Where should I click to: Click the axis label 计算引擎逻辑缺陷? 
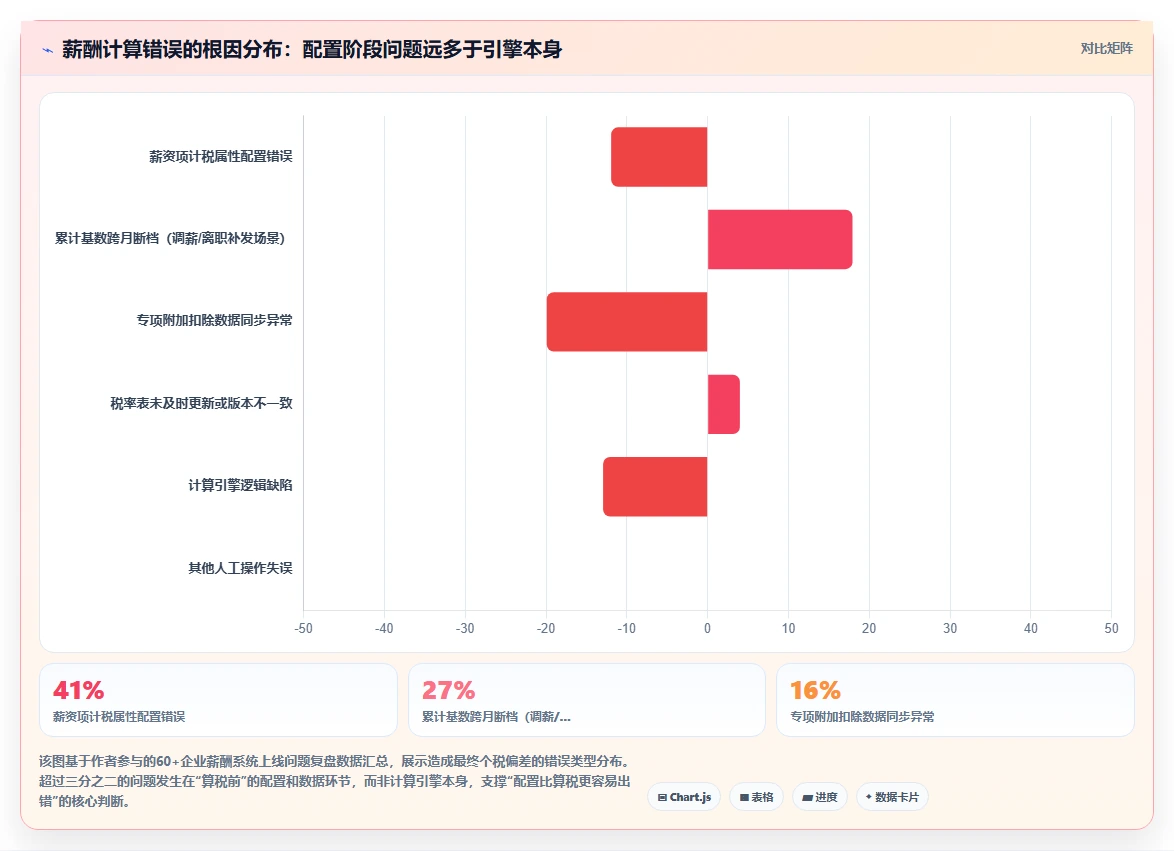(240, 486)
